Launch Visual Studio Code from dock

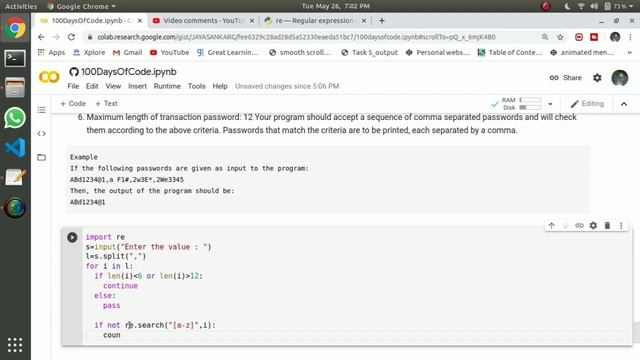pos(15,148)
